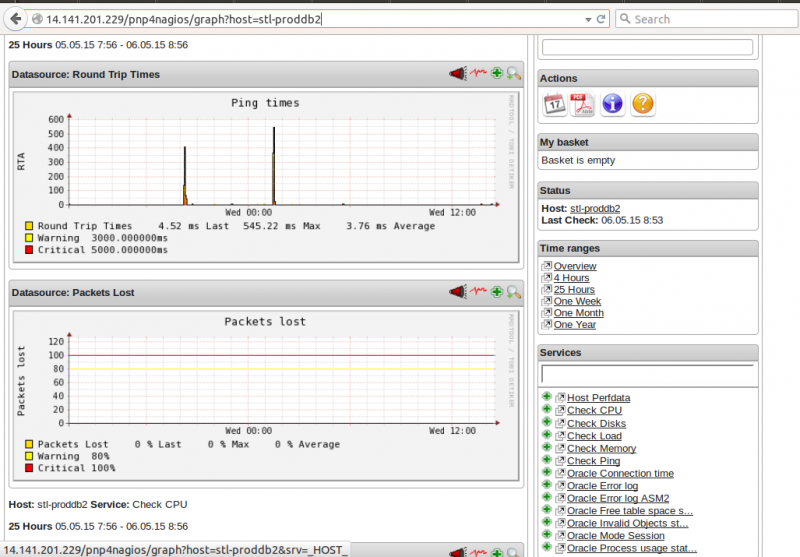Click the Ping times graph image

coord(266,178)
